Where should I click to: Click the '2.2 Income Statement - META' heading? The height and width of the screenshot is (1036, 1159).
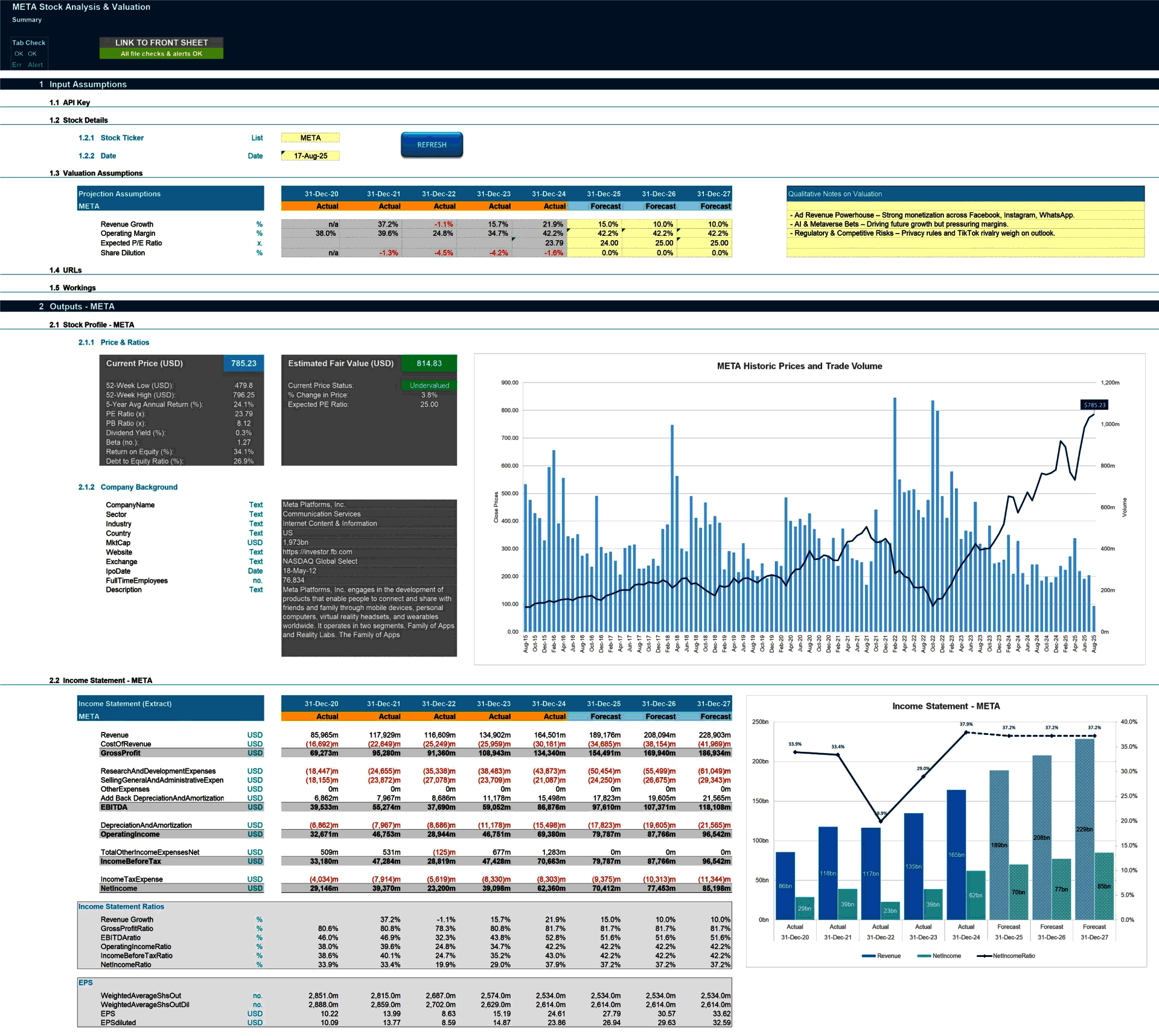click(101, 680)
